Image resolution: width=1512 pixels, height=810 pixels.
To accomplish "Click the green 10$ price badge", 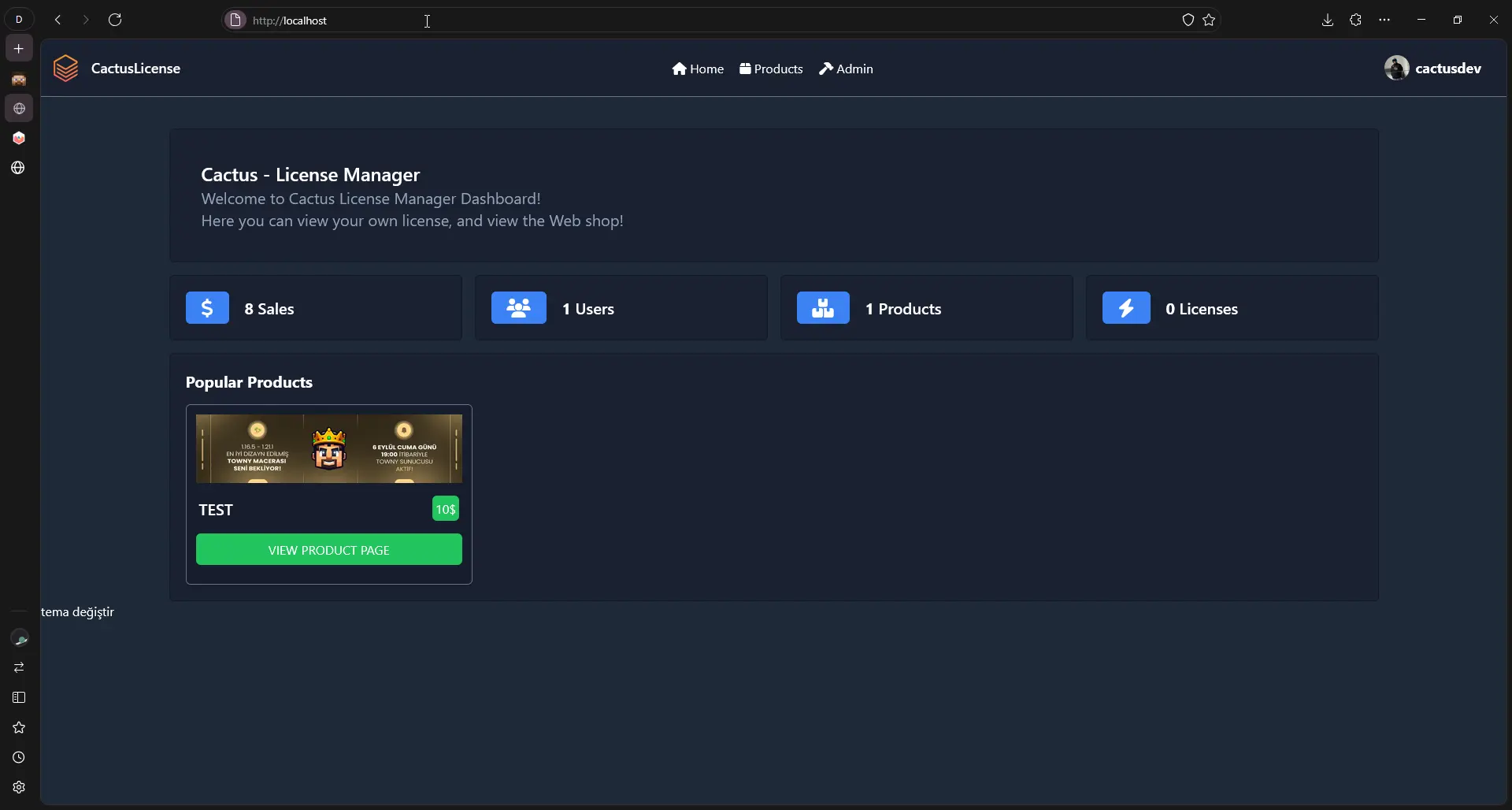I will click(446, 509).
